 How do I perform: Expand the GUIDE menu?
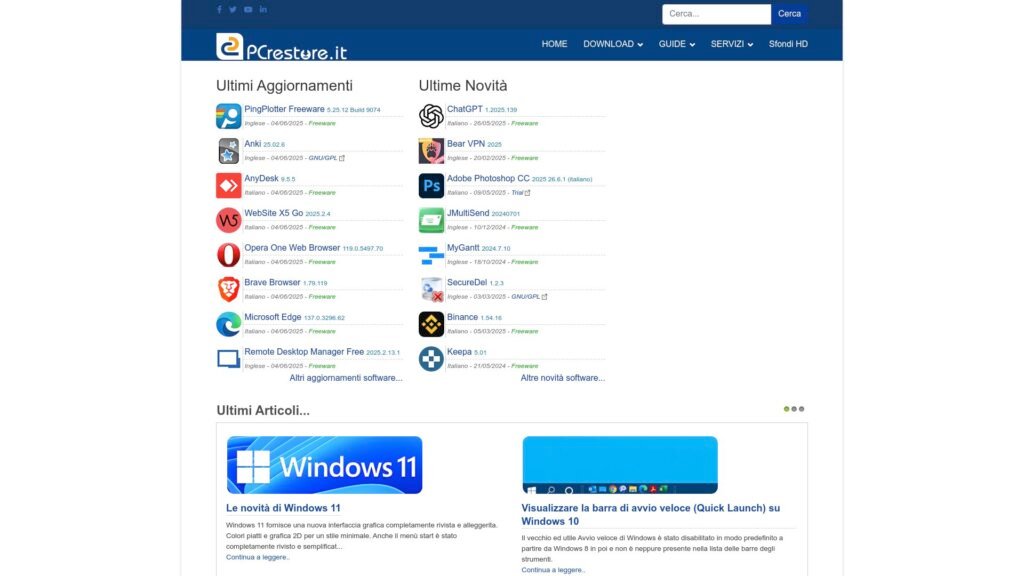coord(677,44)
